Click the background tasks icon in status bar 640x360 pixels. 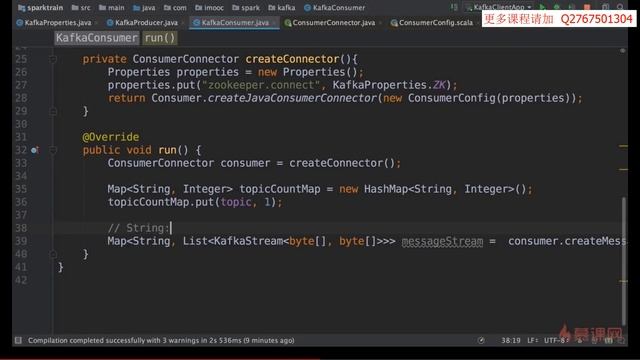tap(481, 340)
